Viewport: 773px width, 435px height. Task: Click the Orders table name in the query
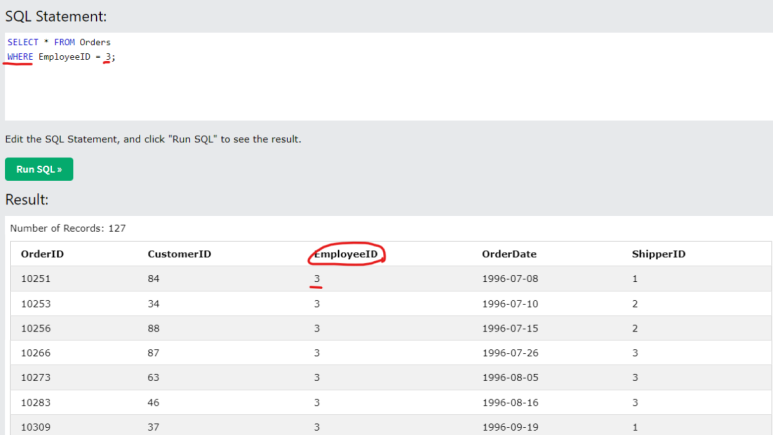point(95,42)
